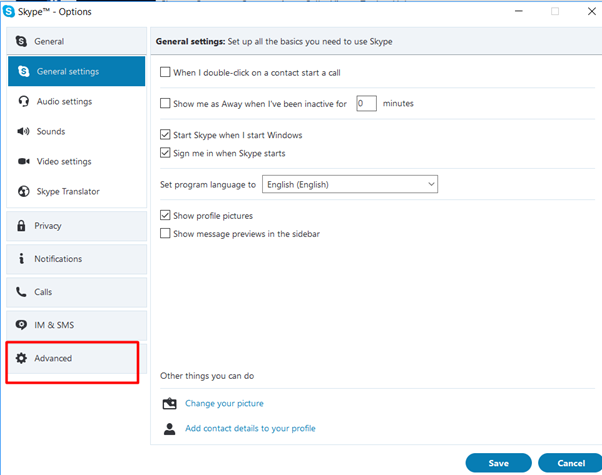The width and height of the screenshot is (602, 475).
Task: Uncheck Show profile pictures
Action: click(165, 215)
